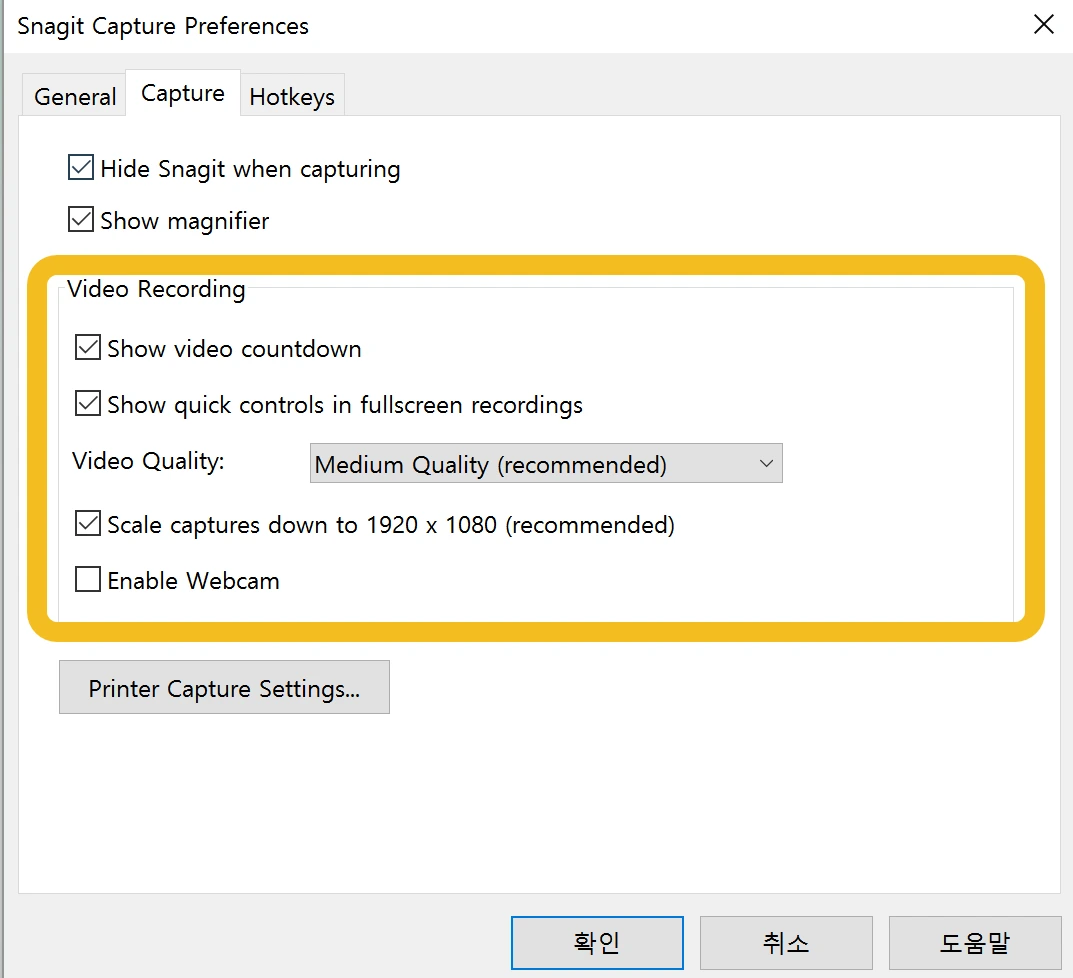Open Printer Capture Settings
The height and width of the screenshot is (978, 1073).
click(x=224, y=688)
